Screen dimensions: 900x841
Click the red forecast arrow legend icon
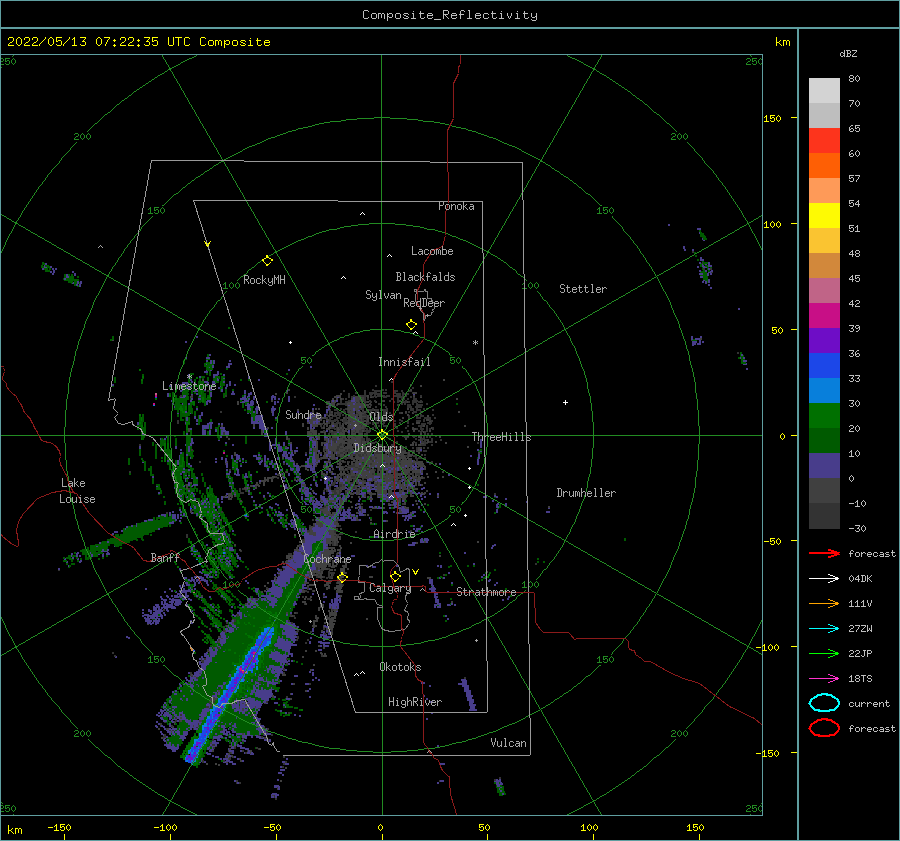pos(824,553)
